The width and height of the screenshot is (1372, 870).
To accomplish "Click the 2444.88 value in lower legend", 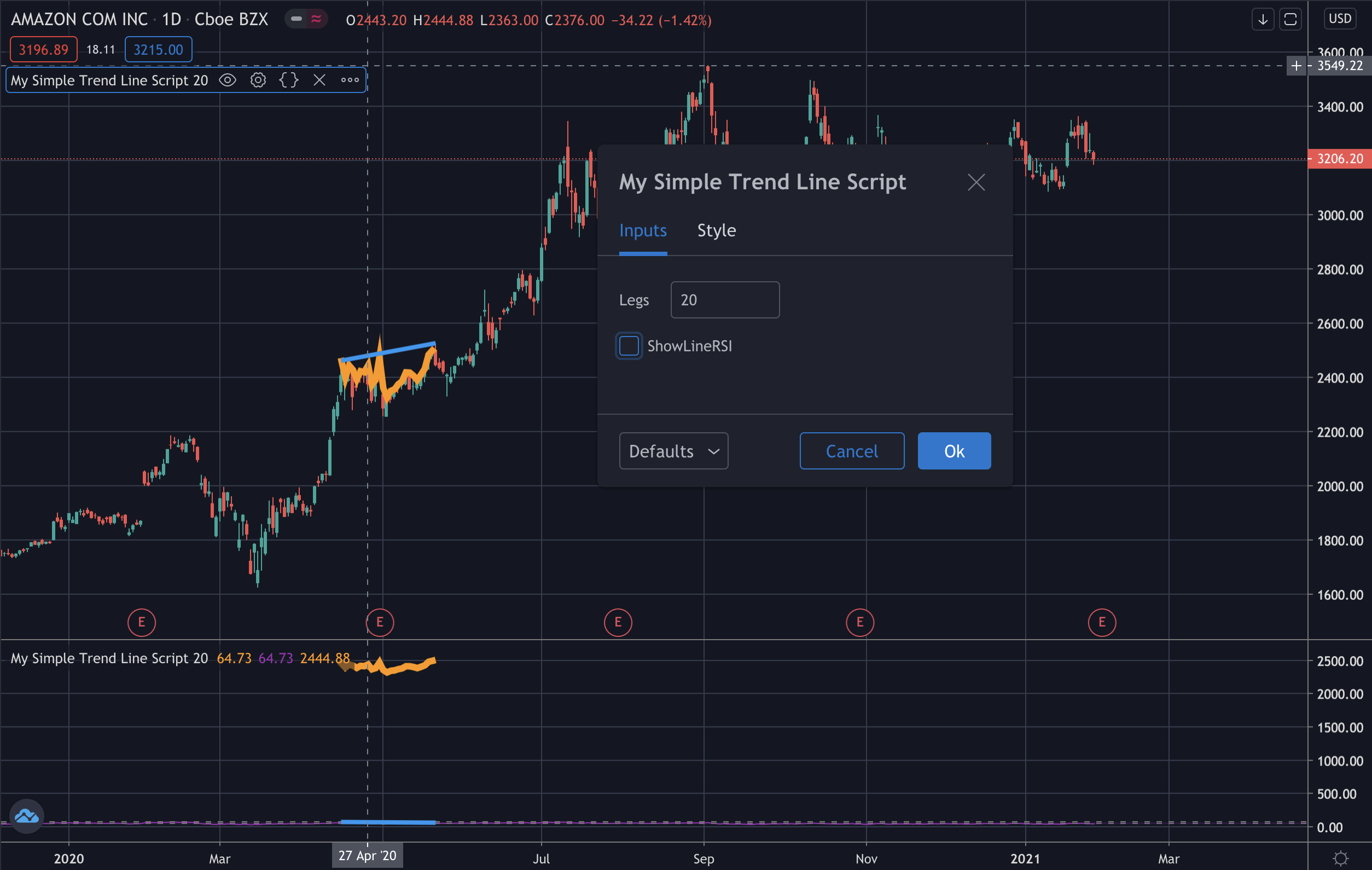I will 325,658.
